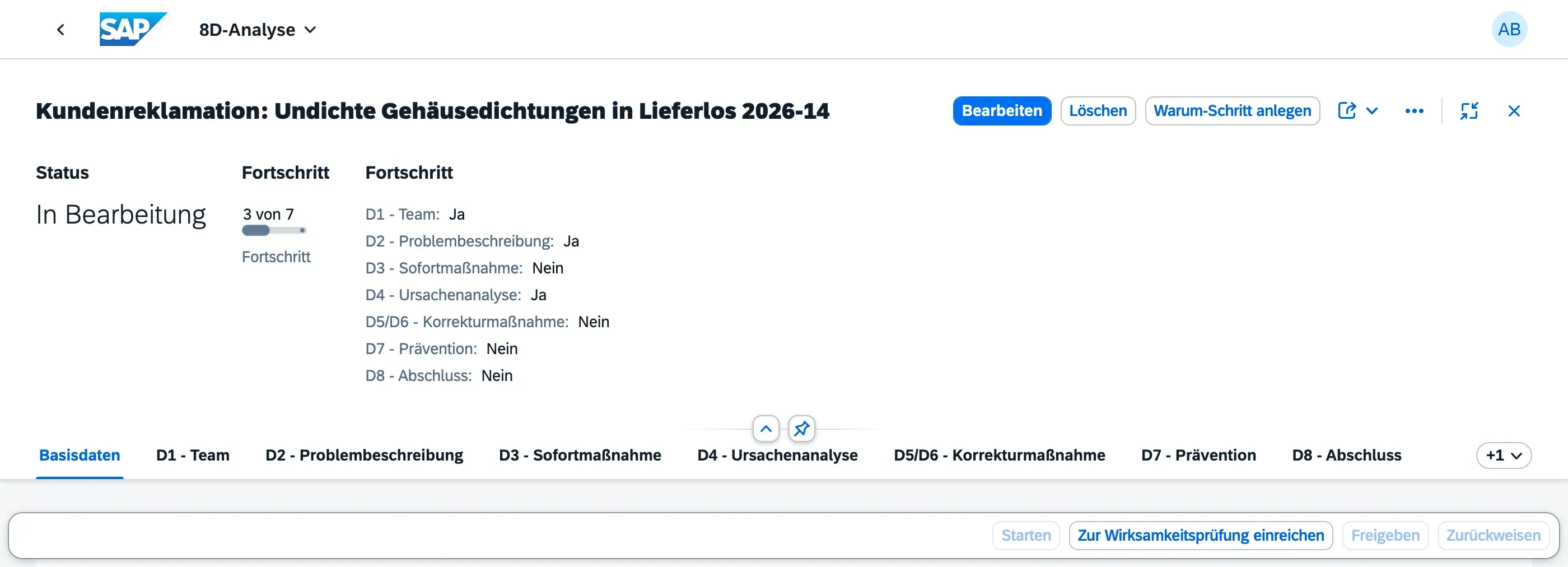This screenshot has height=567, width=1568.
Task: Click Warum-Schritt anlegen
Action: (1233, 111)
